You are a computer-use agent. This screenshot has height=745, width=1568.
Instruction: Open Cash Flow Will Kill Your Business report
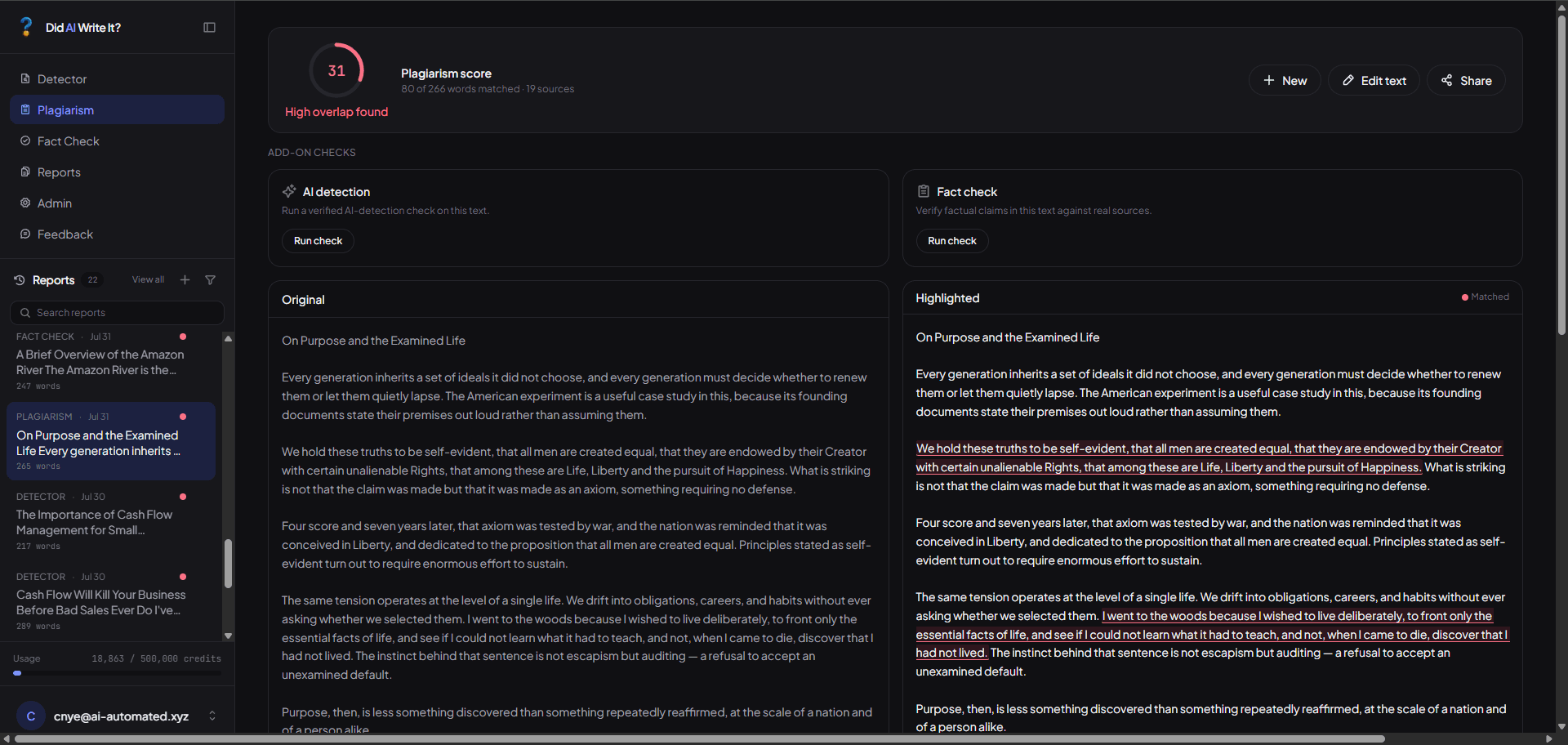coord(111,601)
